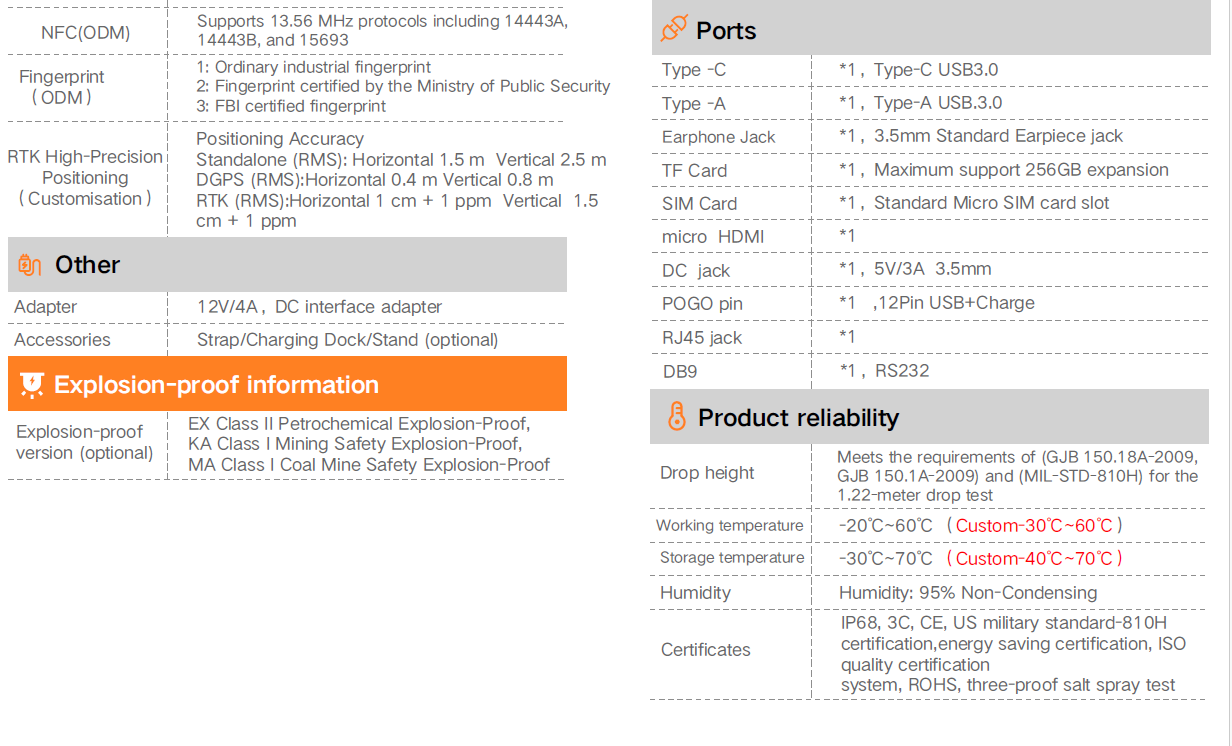Click the TF Card row label

pyautogui.click(x=694, y=170)
